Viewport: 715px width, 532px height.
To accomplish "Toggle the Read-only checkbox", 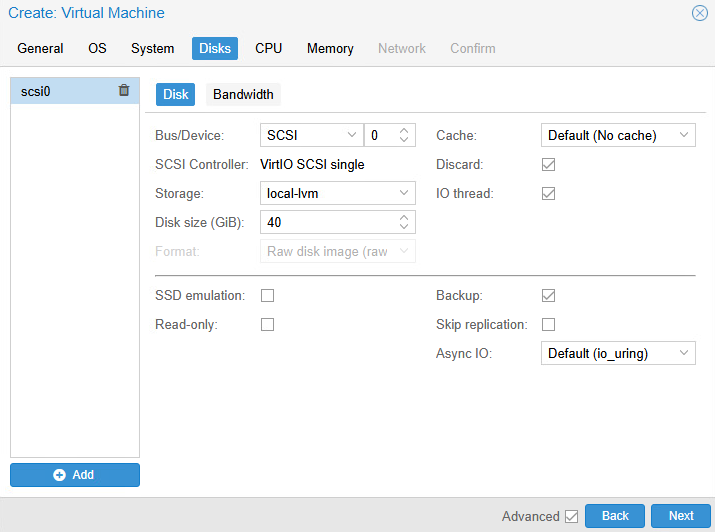I will pos(267,325).
